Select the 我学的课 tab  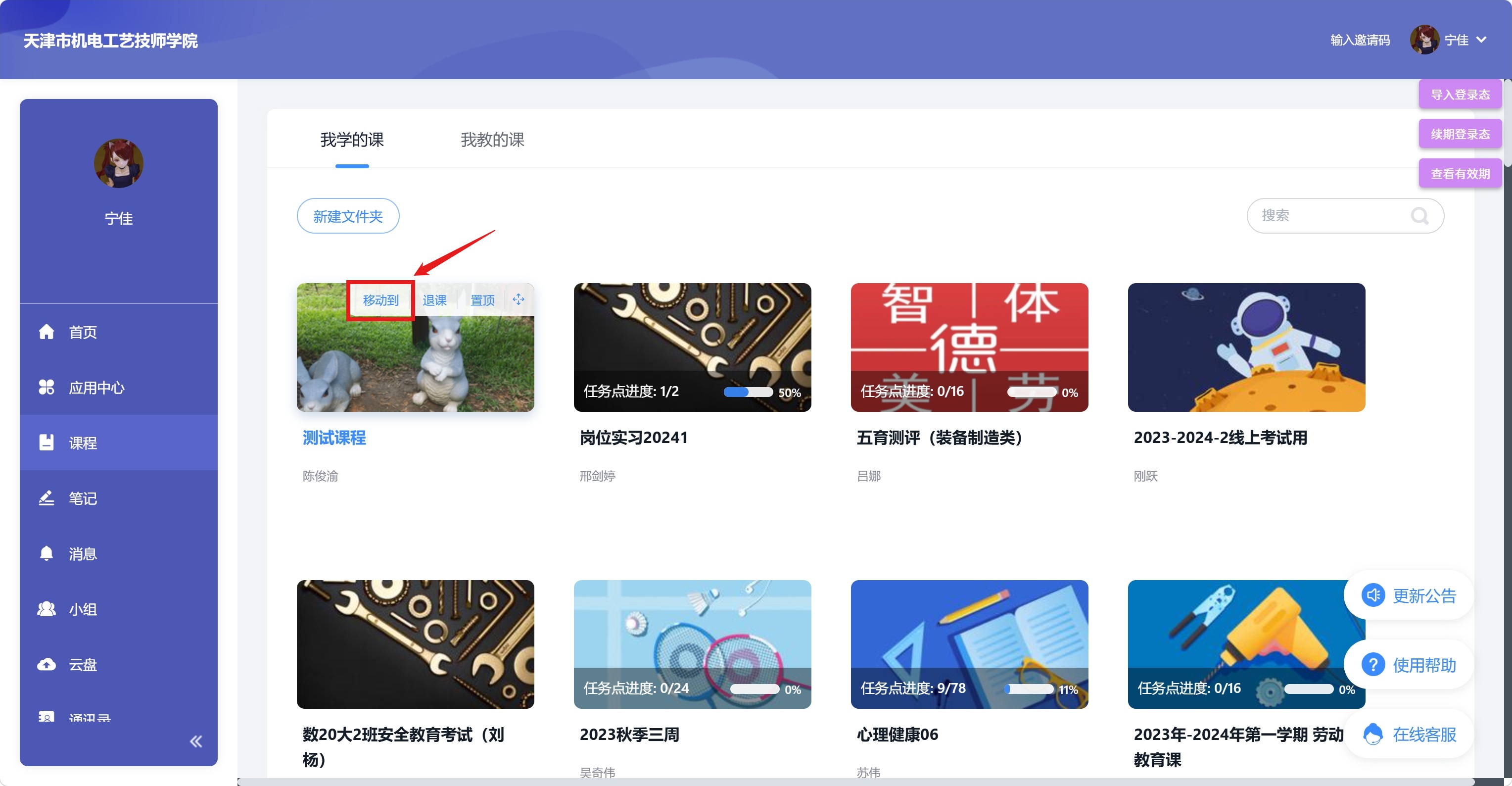click(352, 140)
